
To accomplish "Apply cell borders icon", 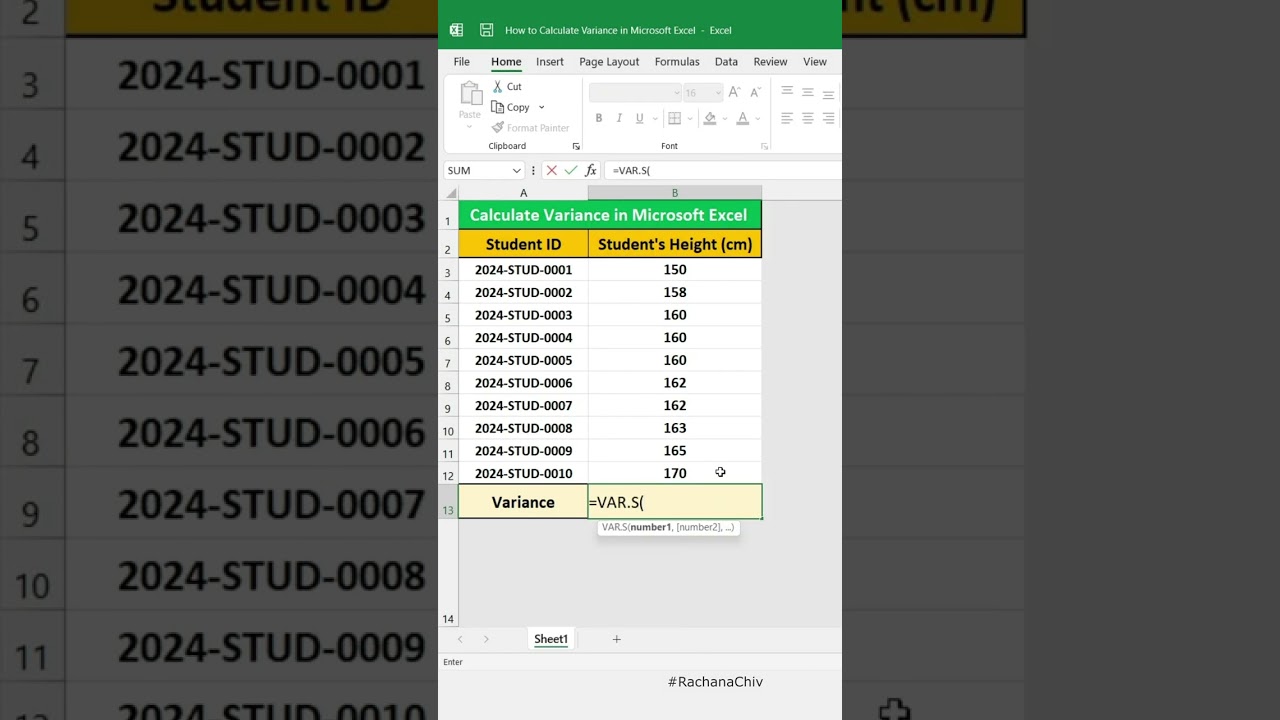I will pyautogui.click(x=675, y=118).
